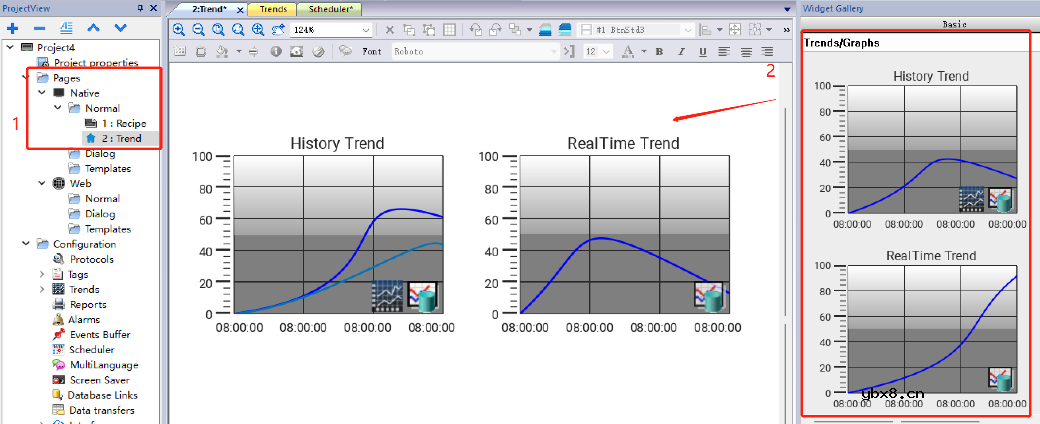The width and height of the screenshot is (1040, 424).
Task: Toggle underline text formatting
Action: click(x=702, y=51)
